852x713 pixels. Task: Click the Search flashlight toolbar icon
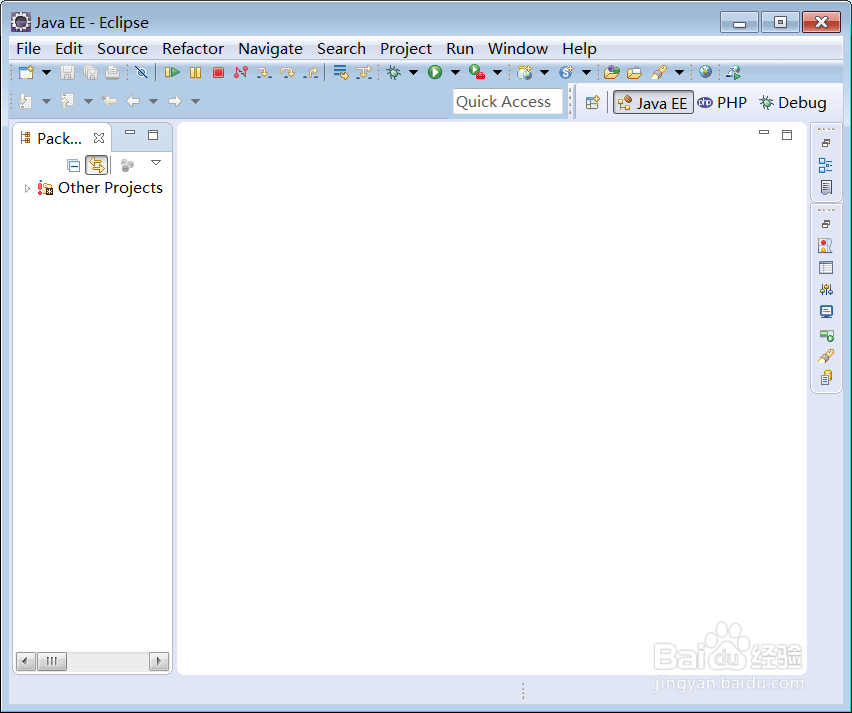(x=659, y=72)
